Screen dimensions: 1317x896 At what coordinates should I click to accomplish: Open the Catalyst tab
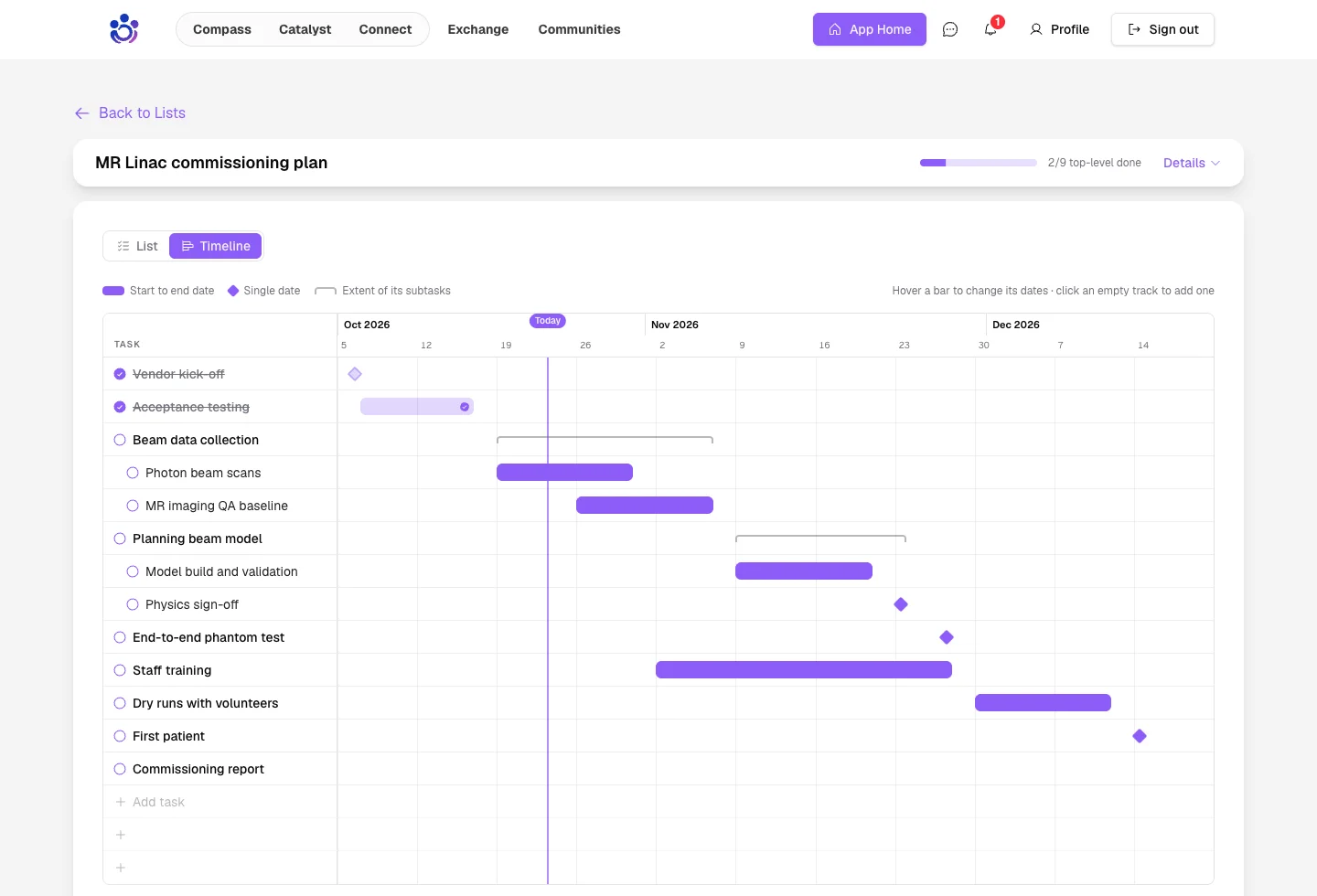pos(305,29)
